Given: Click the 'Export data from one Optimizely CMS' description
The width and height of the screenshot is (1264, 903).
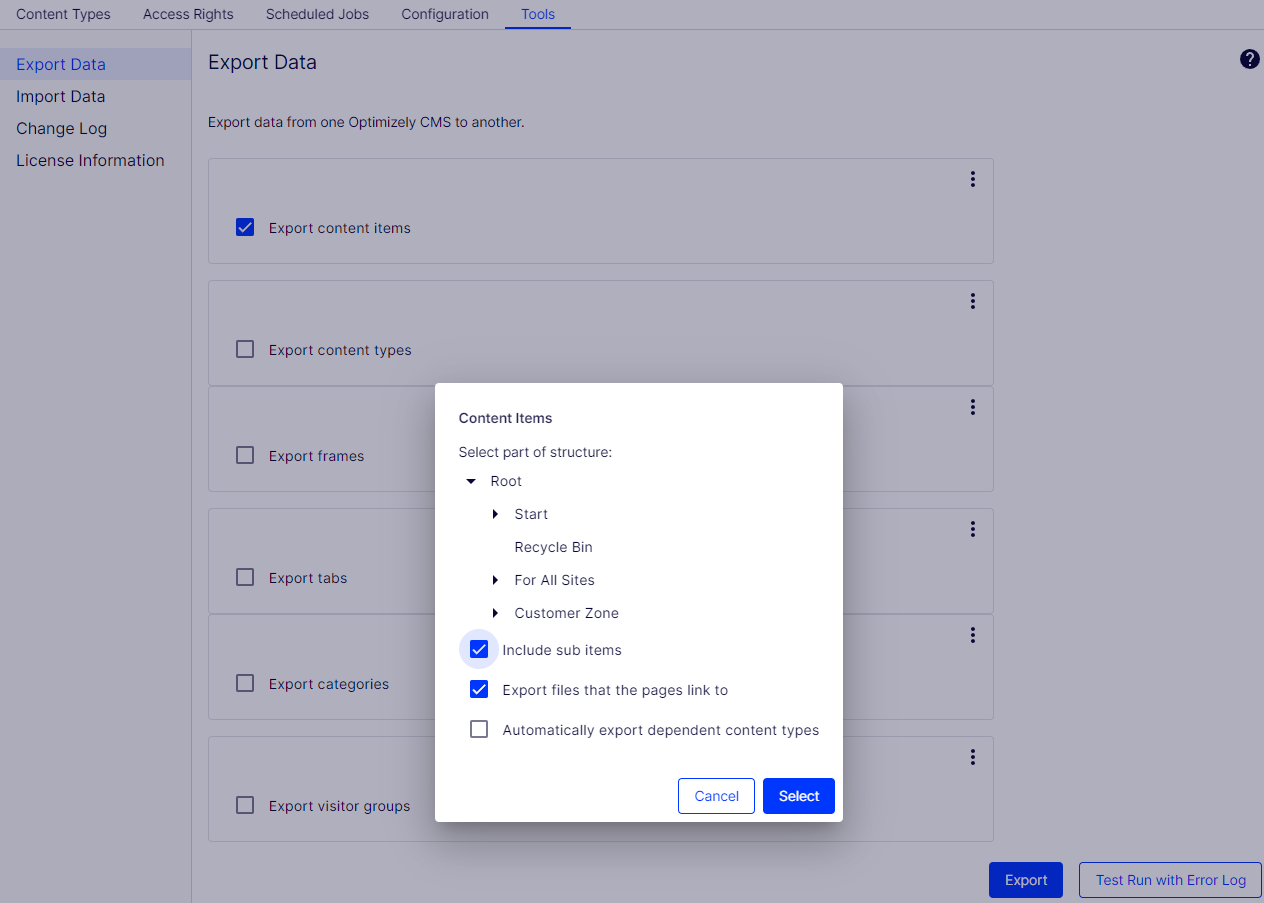Looking at the screenshot, I should click(x=366, y=123).
